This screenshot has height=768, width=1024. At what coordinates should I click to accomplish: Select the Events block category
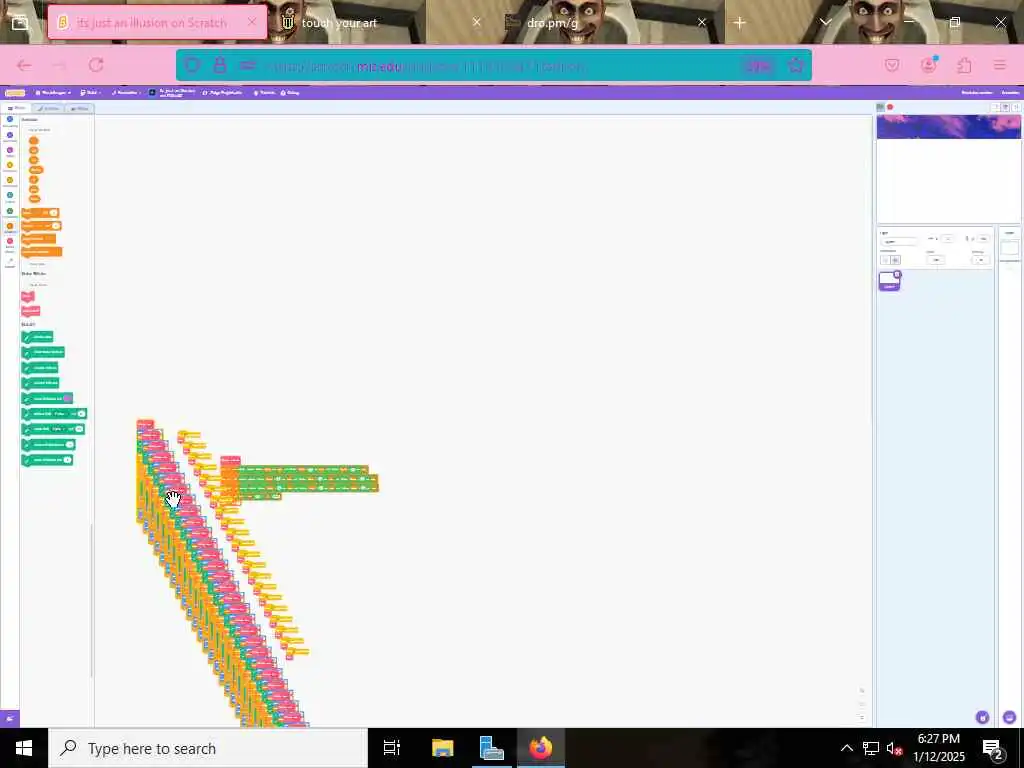coord(10,167)
